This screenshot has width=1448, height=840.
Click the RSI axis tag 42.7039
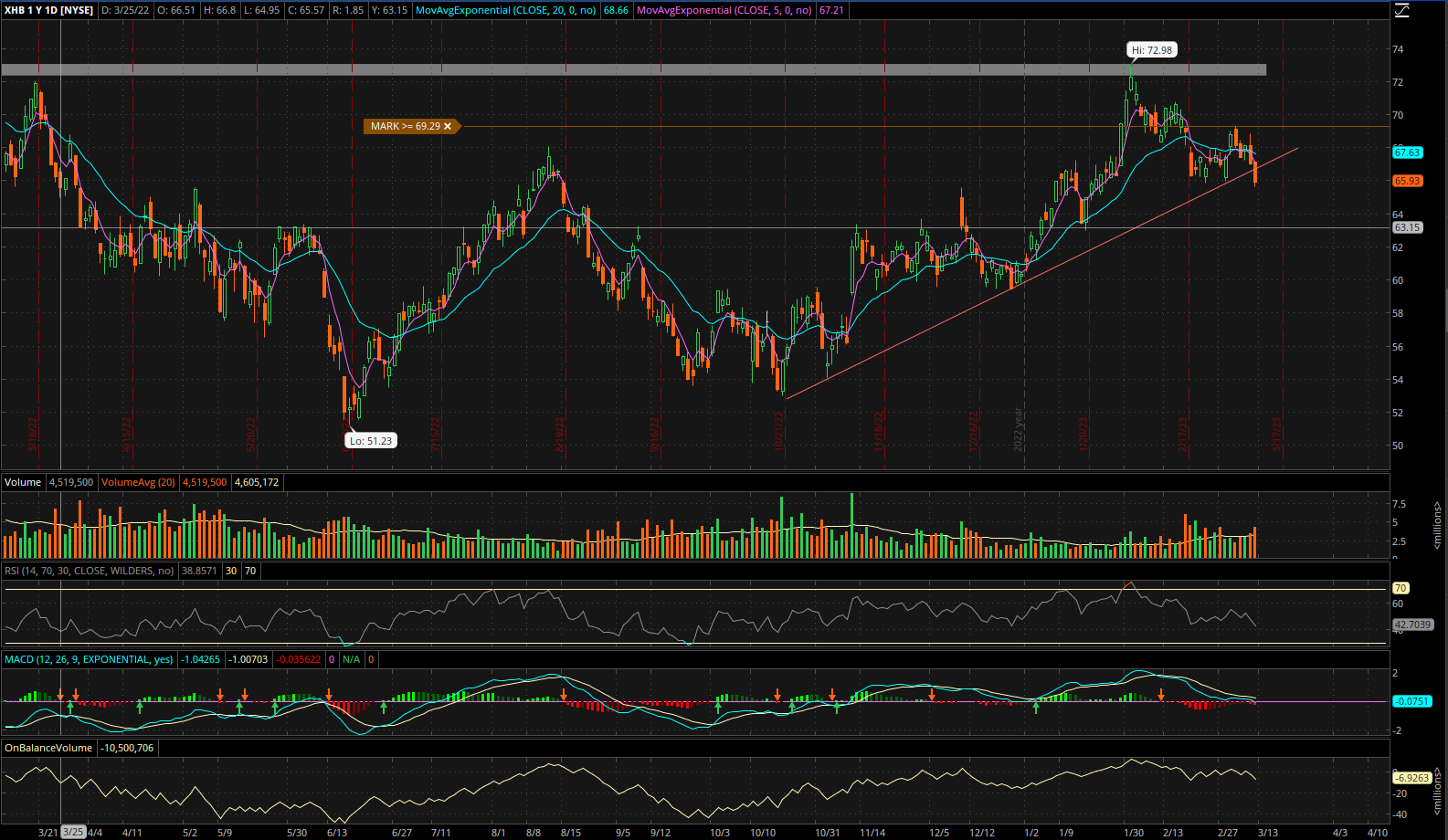1412,625
